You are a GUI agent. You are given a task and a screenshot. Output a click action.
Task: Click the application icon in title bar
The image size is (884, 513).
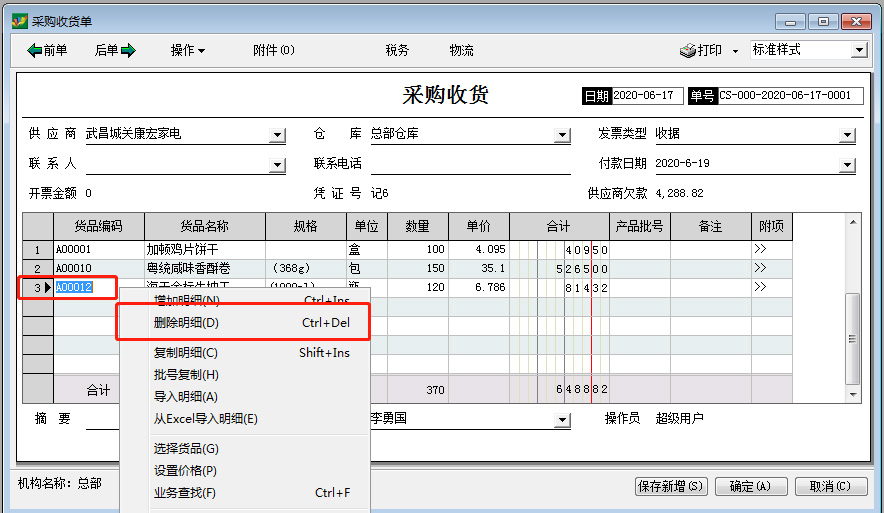pos(20,21)
